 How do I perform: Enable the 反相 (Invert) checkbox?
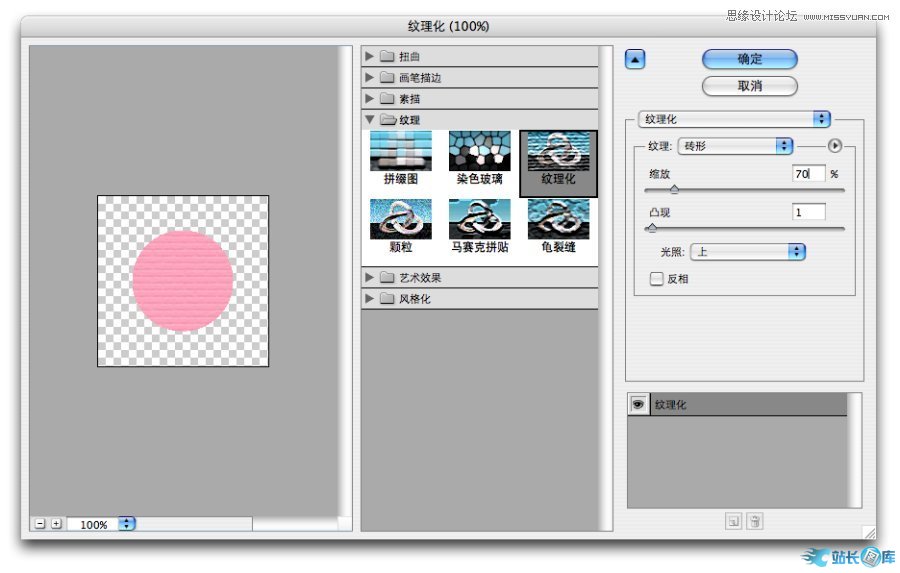point(657,279)
